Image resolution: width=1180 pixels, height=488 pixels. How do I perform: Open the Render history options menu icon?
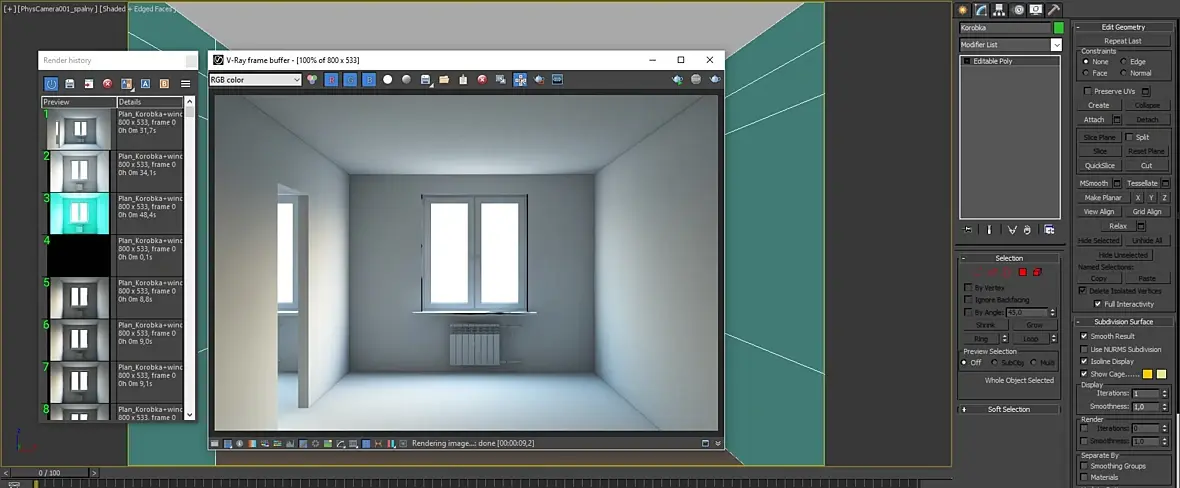186,84
